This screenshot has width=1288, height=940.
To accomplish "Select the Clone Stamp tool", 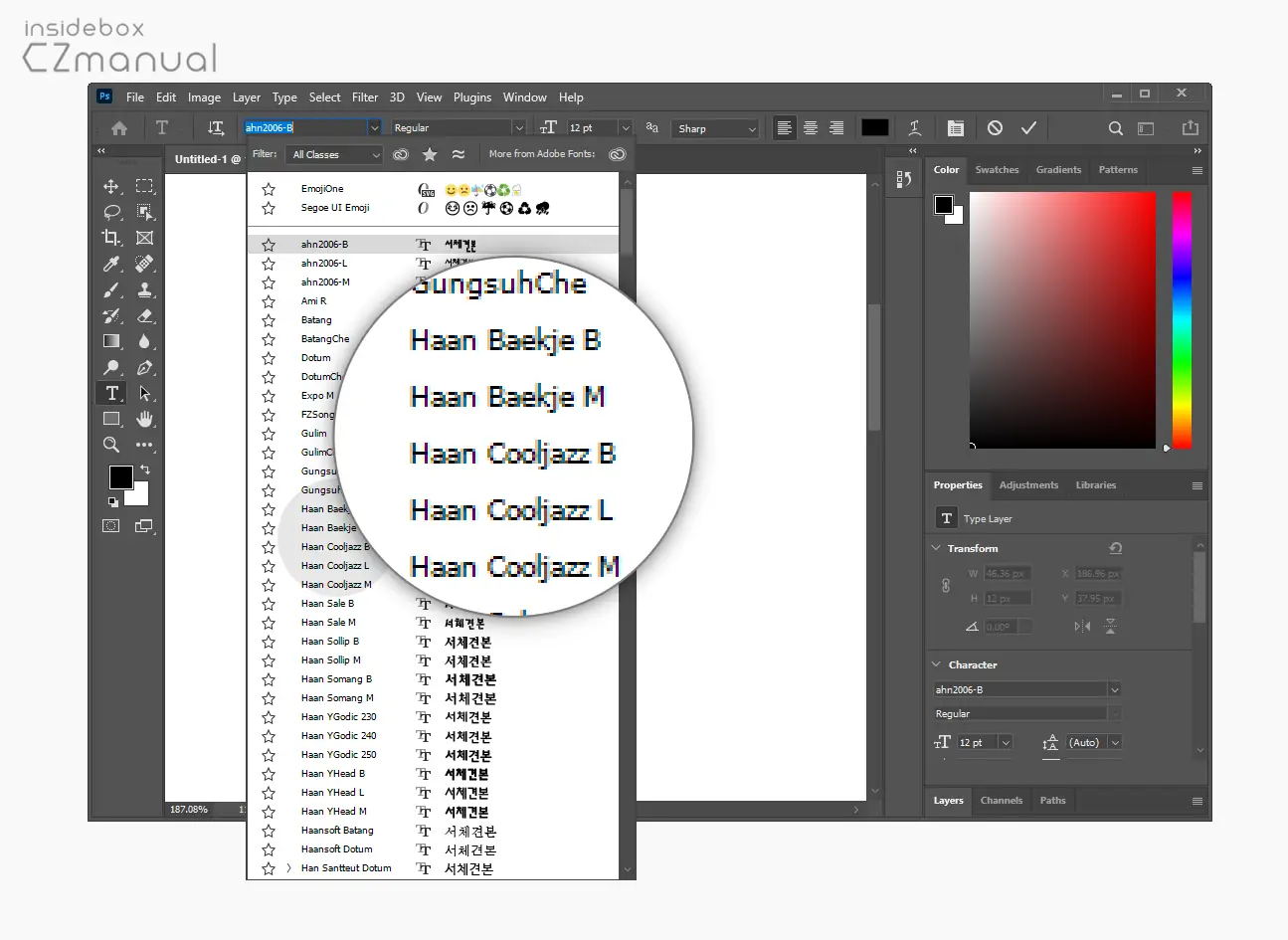I will click(x=145, y=289).
